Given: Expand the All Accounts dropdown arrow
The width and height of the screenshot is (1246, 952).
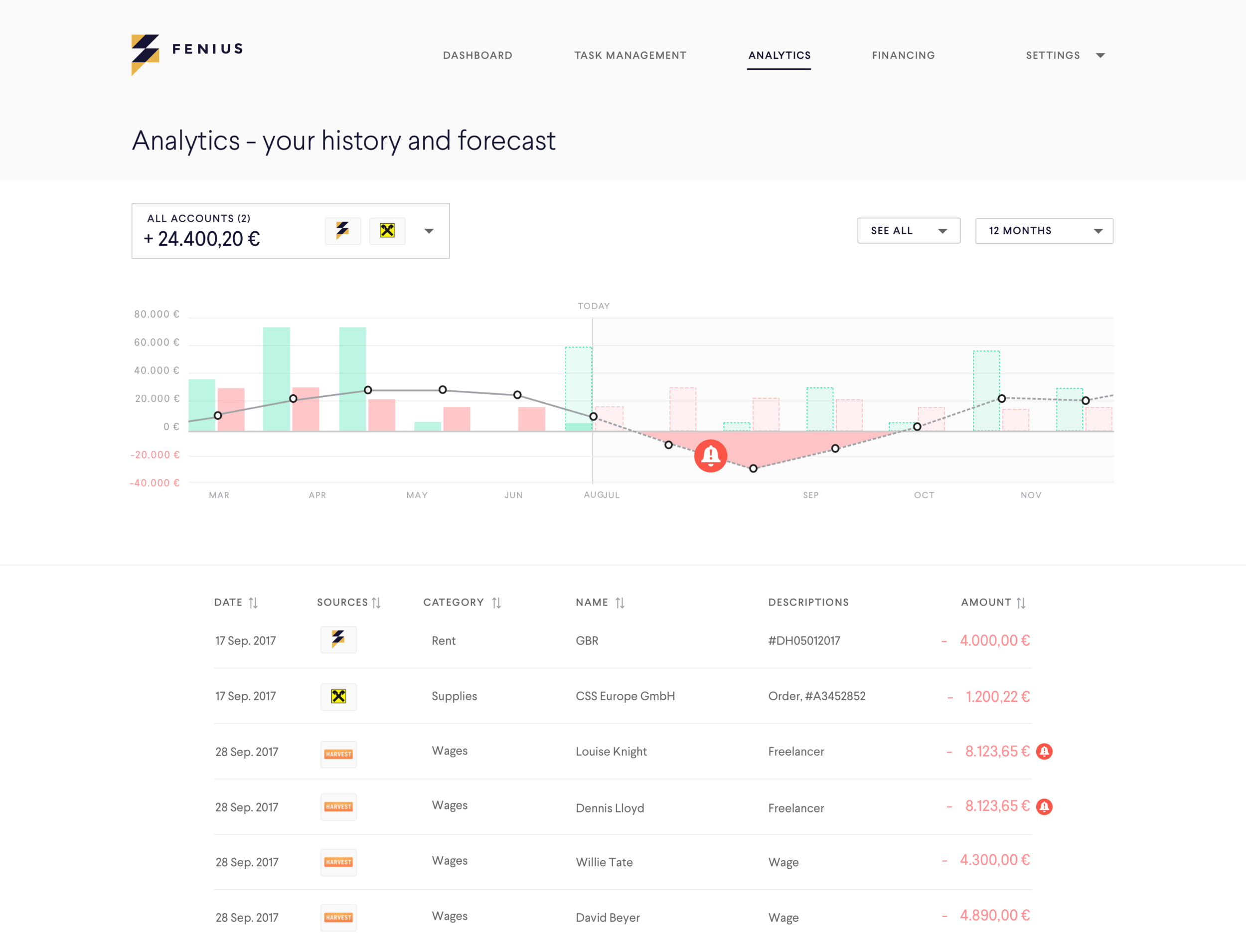Looking at the screenshot, I should tap(429, 231).
